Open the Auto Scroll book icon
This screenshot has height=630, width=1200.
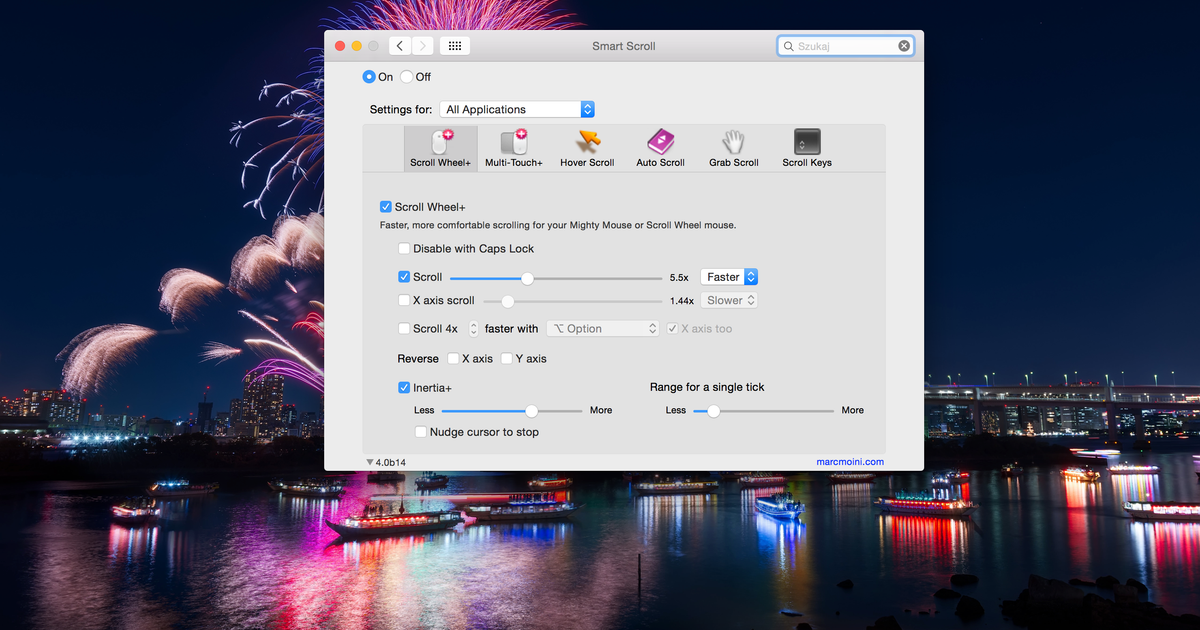coord(660,141)
